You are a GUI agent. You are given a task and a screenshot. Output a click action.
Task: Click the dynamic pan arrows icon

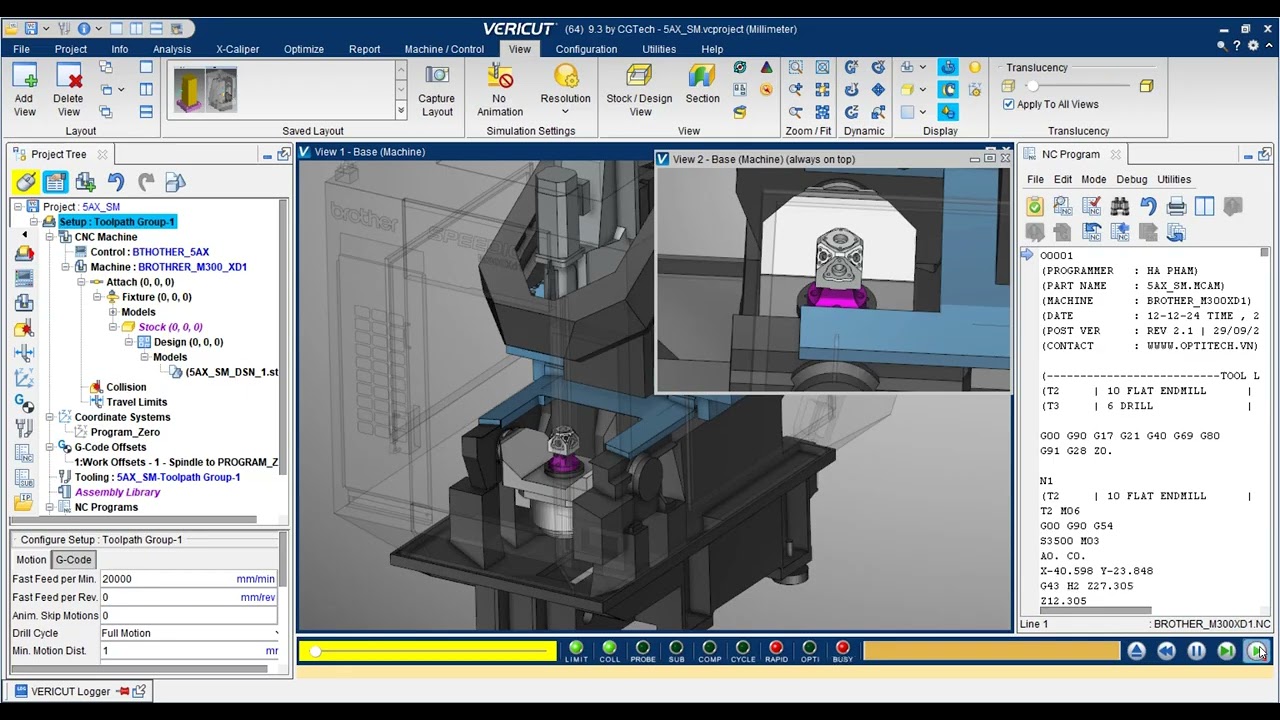(x=878, y=90)
